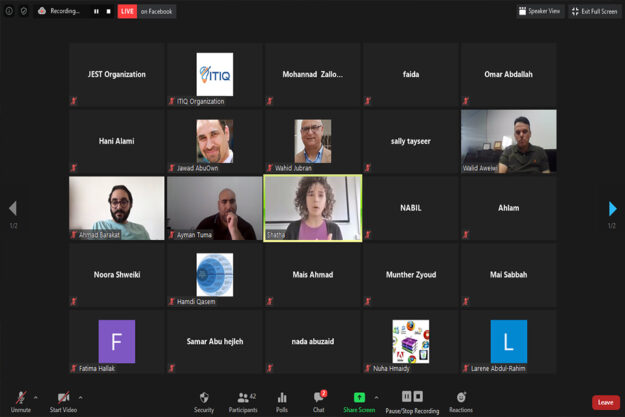Expand Share Screen options arrow
This screenshot has height=417, width=625.
[x=377, y=397]
